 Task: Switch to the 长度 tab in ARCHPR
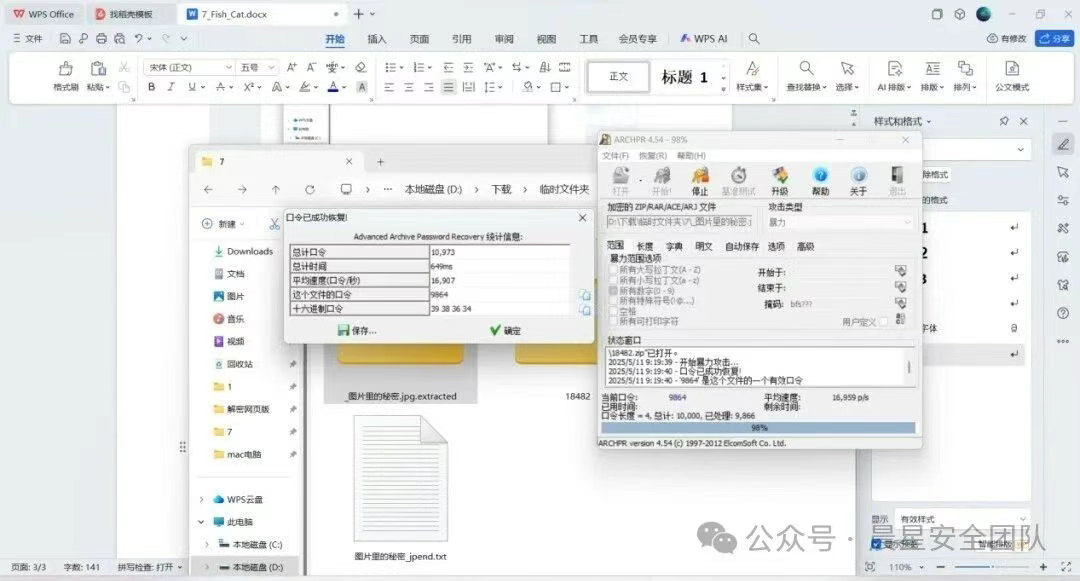click(x=645, y=246)
